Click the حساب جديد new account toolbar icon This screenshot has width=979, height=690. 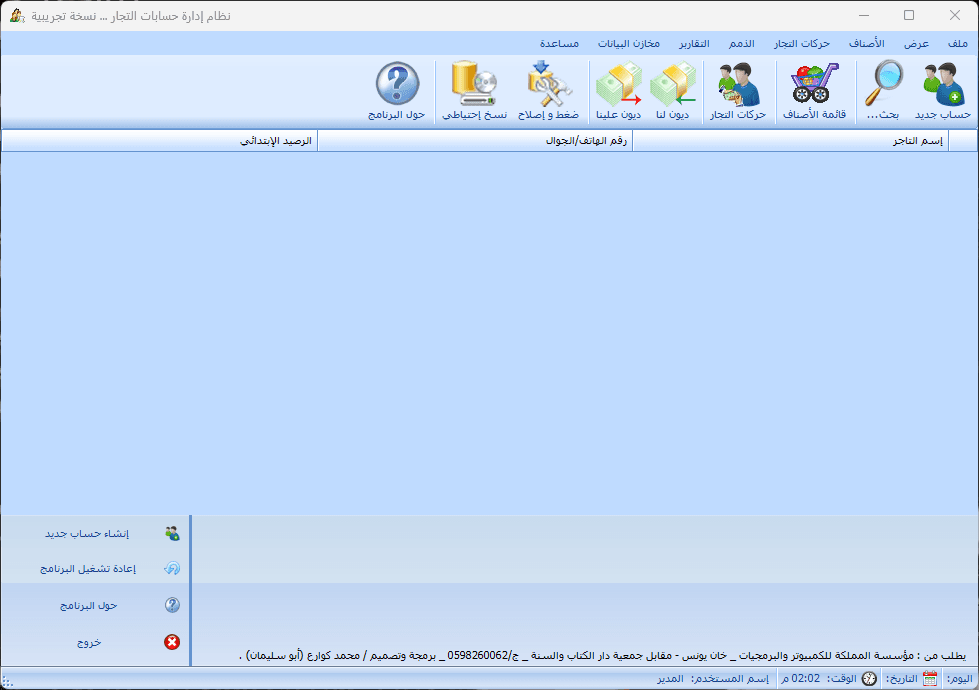click(943, 84)
